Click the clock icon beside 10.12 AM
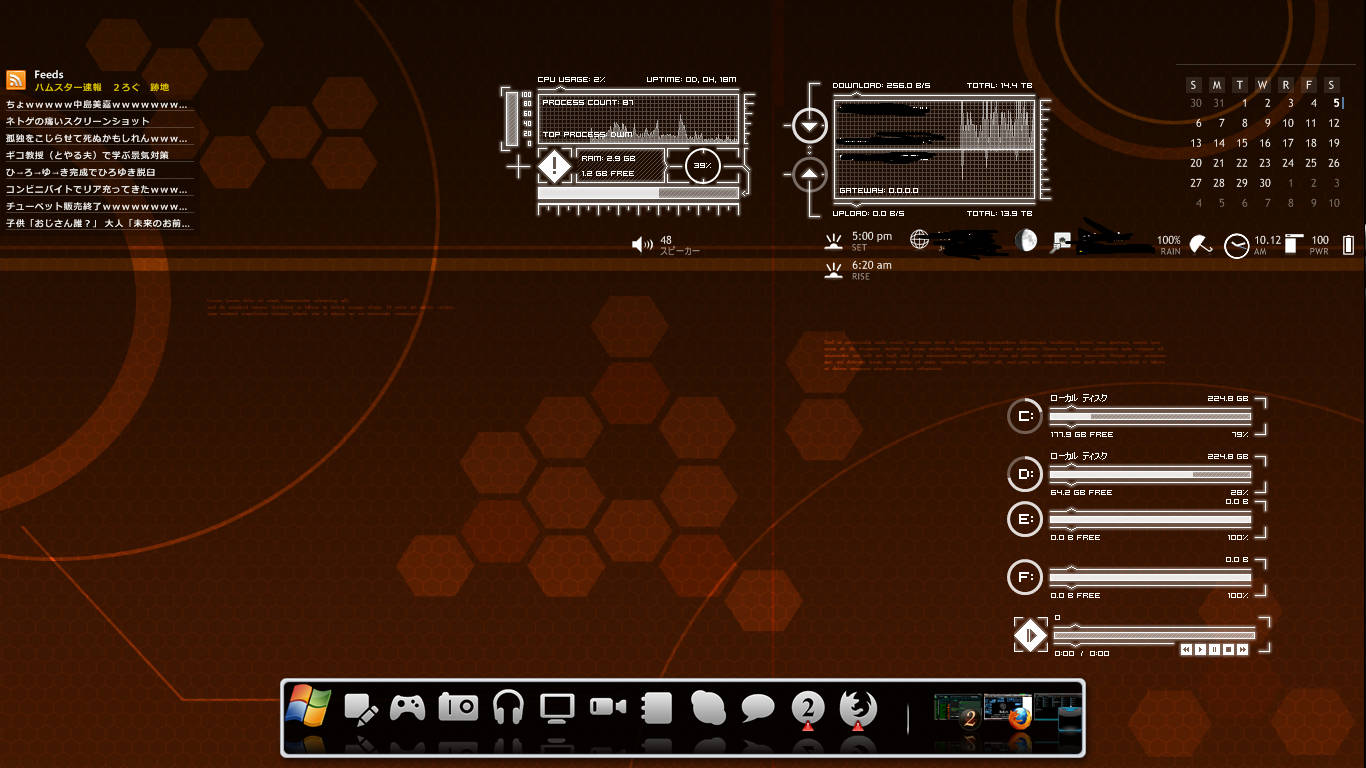The image size is (1366, 768). click(x=1237, y=245)
